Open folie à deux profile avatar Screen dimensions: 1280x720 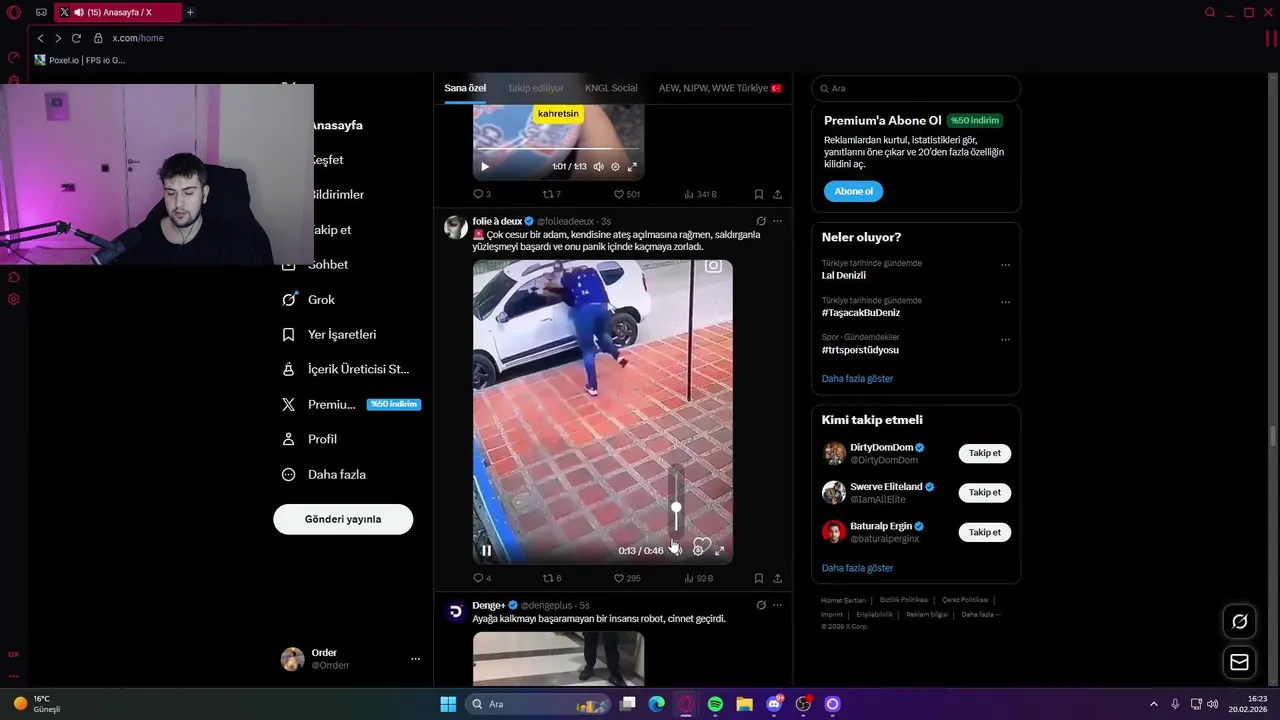pos(456,227)
